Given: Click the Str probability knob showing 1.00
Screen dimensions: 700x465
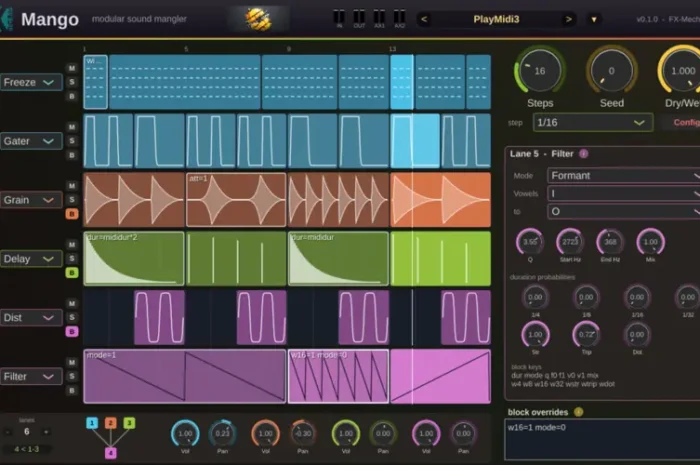Looking at the screenshot, I should pyautogui.click(x=535, y=335).
